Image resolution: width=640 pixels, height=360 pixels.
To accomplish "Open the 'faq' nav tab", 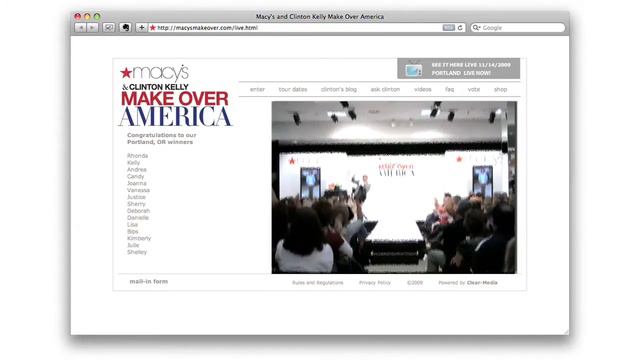I will [449, 89].
